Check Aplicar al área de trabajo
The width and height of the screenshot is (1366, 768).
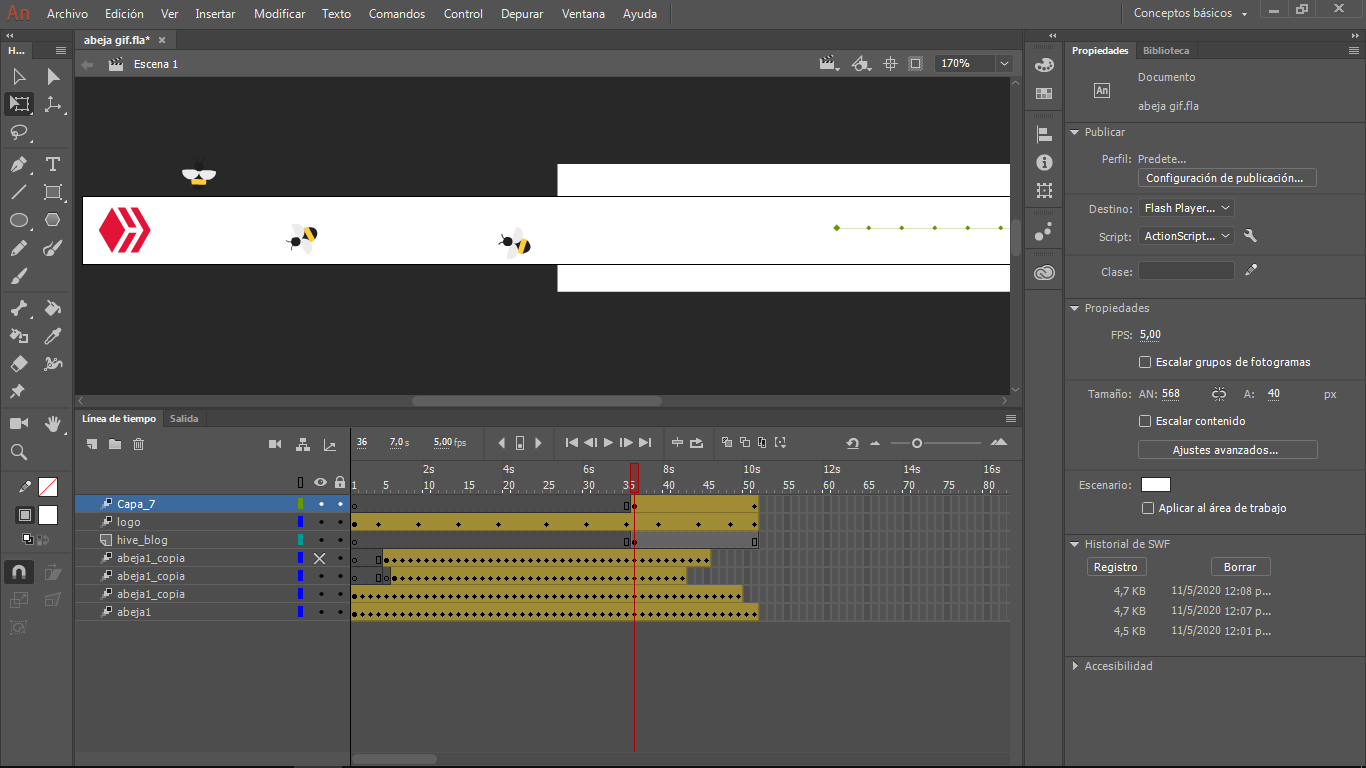1148,508
